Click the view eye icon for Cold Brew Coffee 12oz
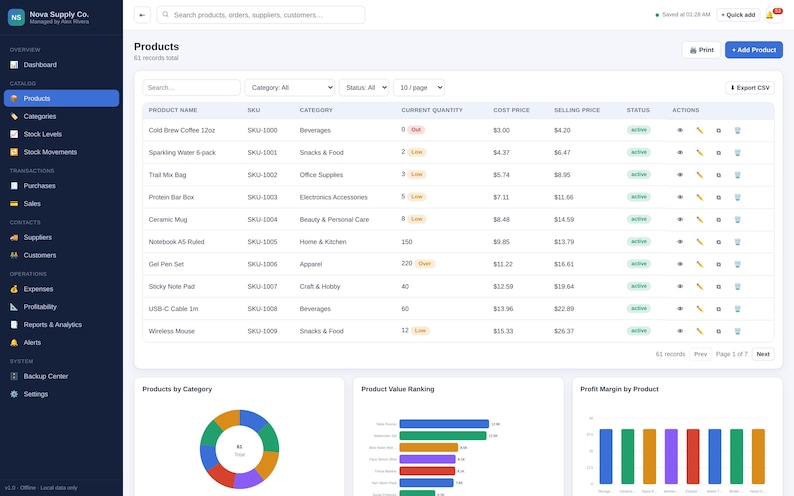This screenshot has height=496, width=794. tap(680, 130)
